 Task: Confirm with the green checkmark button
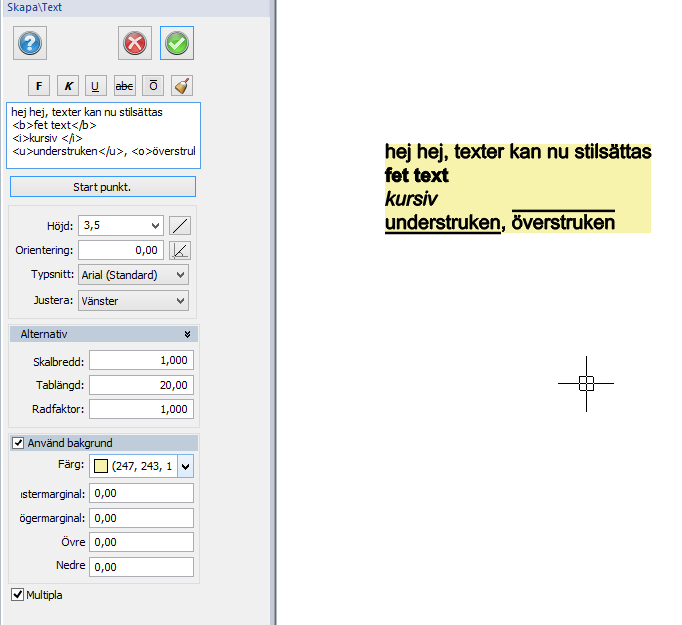[x=177, y=43]
